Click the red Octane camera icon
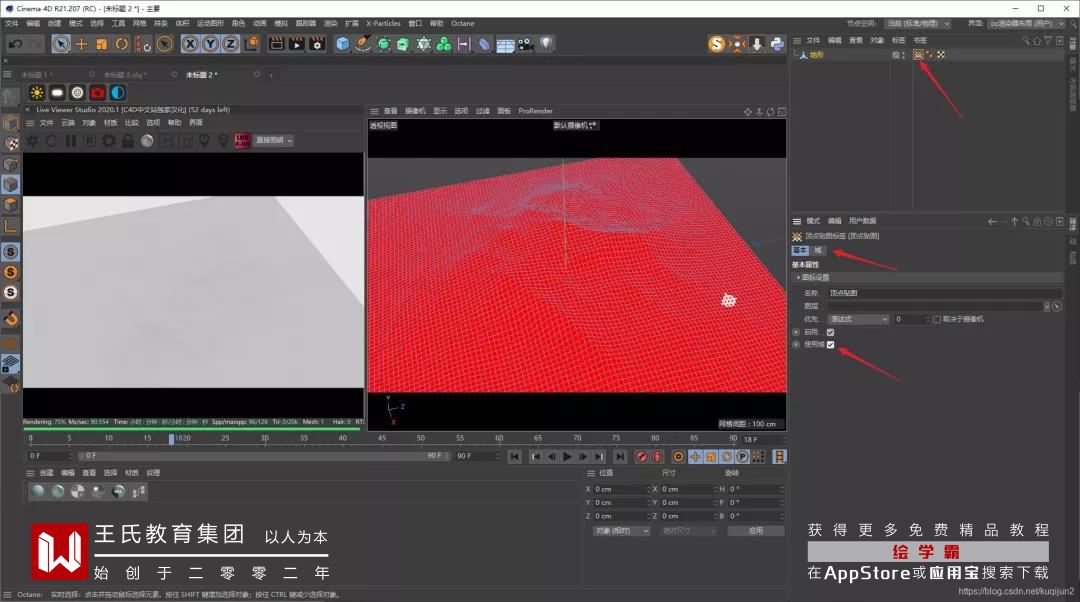1080x602 pixels. pyautogui.click(x=98, y=92)
